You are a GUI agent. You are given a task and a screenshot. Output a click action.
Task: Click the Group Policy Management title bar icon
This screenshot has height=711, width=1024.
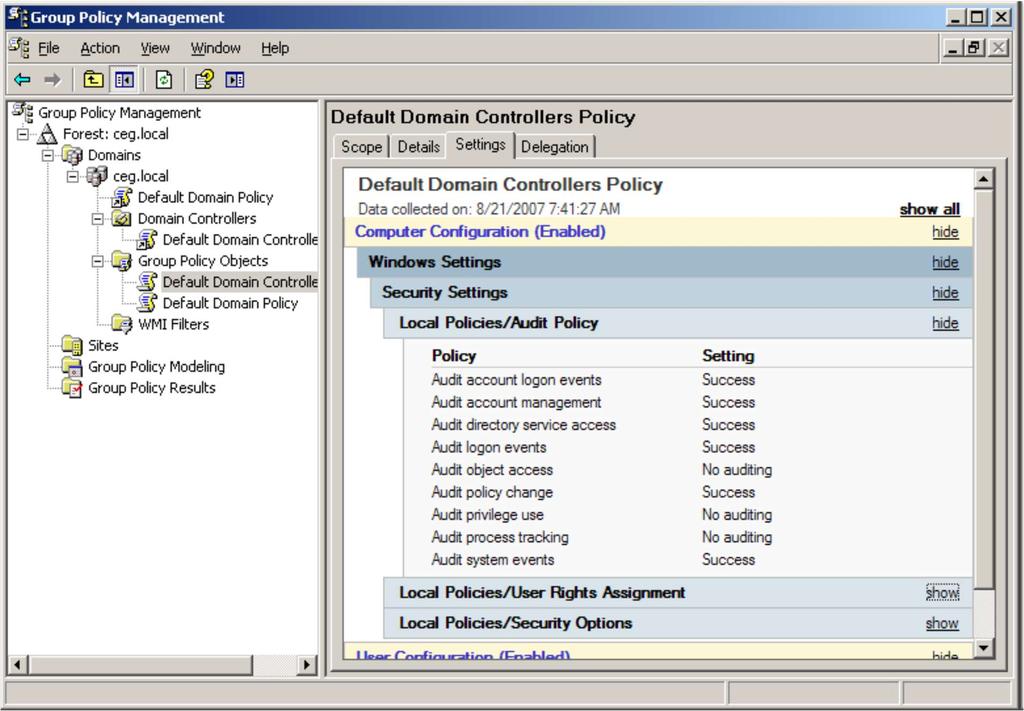(x=18, y=17)
